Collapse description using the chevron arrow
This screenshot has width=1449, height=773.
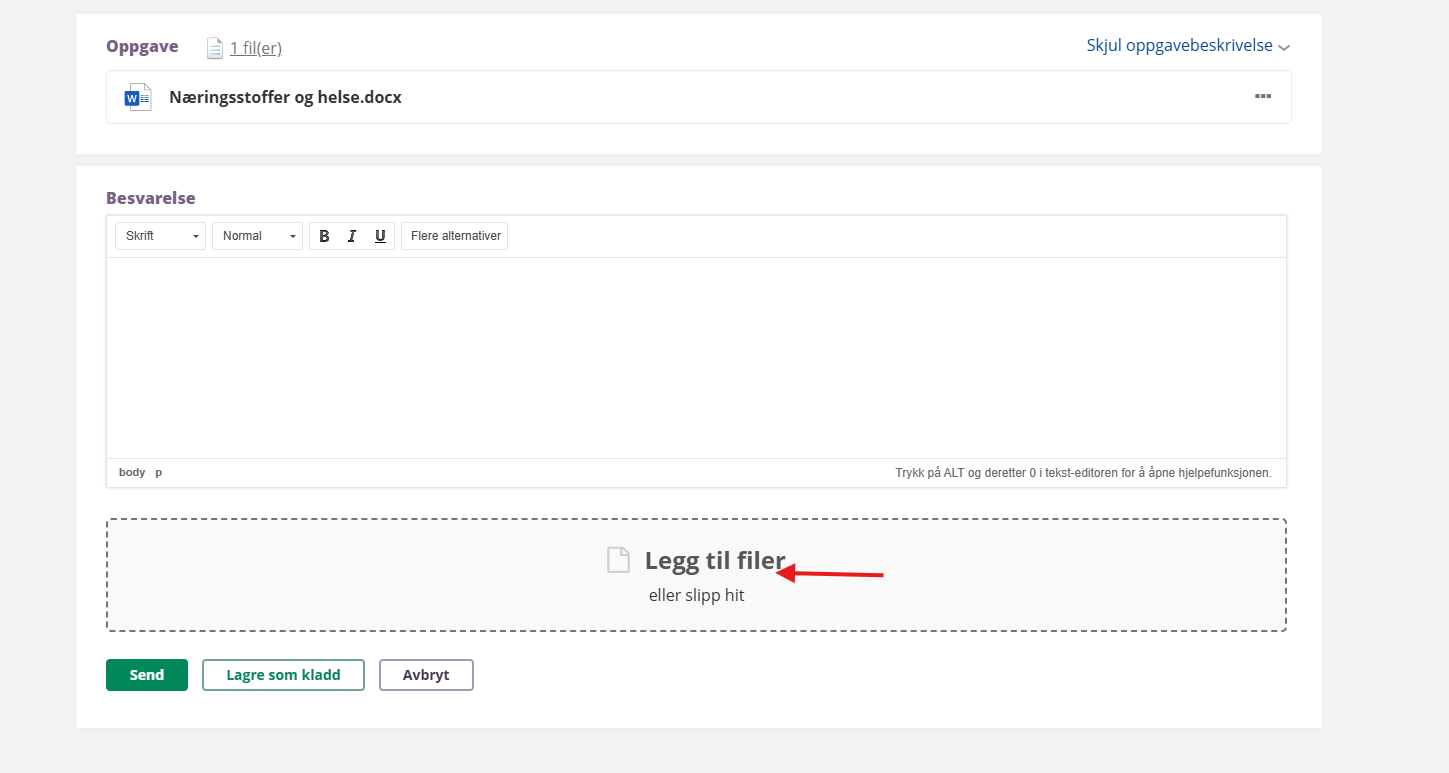pyautogui.click(x=1284, y=47)
